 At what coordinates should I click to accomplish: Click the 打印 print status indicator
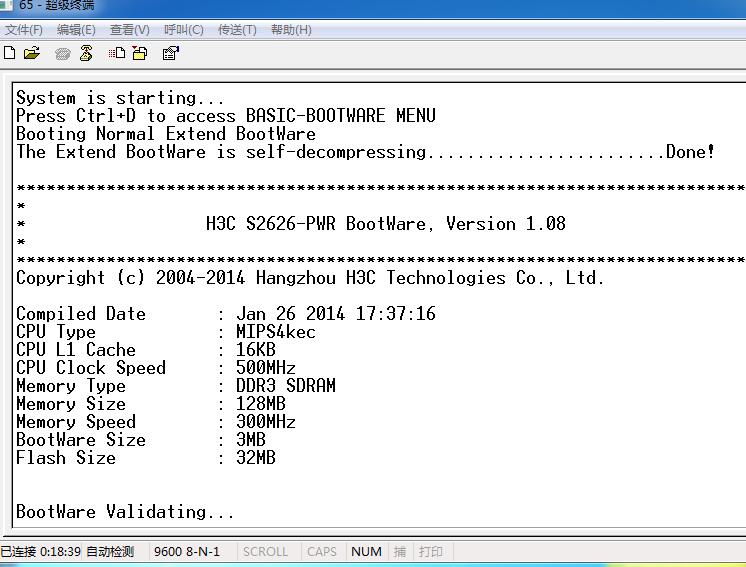pyautogui.click(x=431, y=552)
